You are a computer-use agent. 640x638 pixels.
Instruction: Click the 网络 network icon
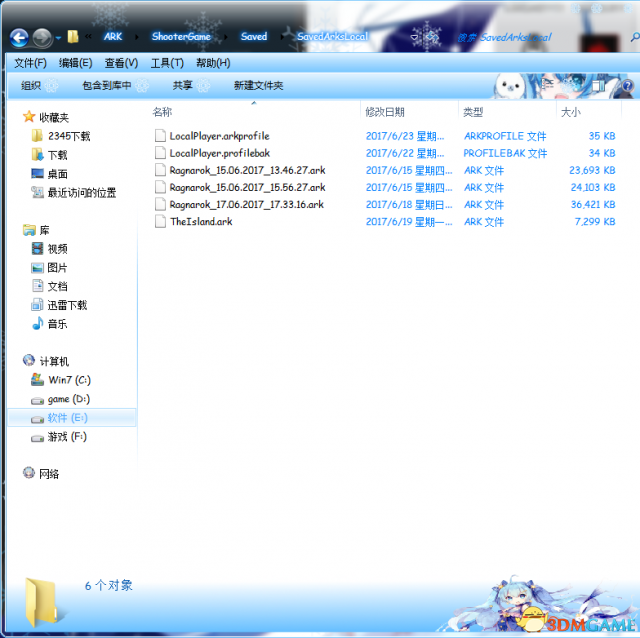pos(29,473)
